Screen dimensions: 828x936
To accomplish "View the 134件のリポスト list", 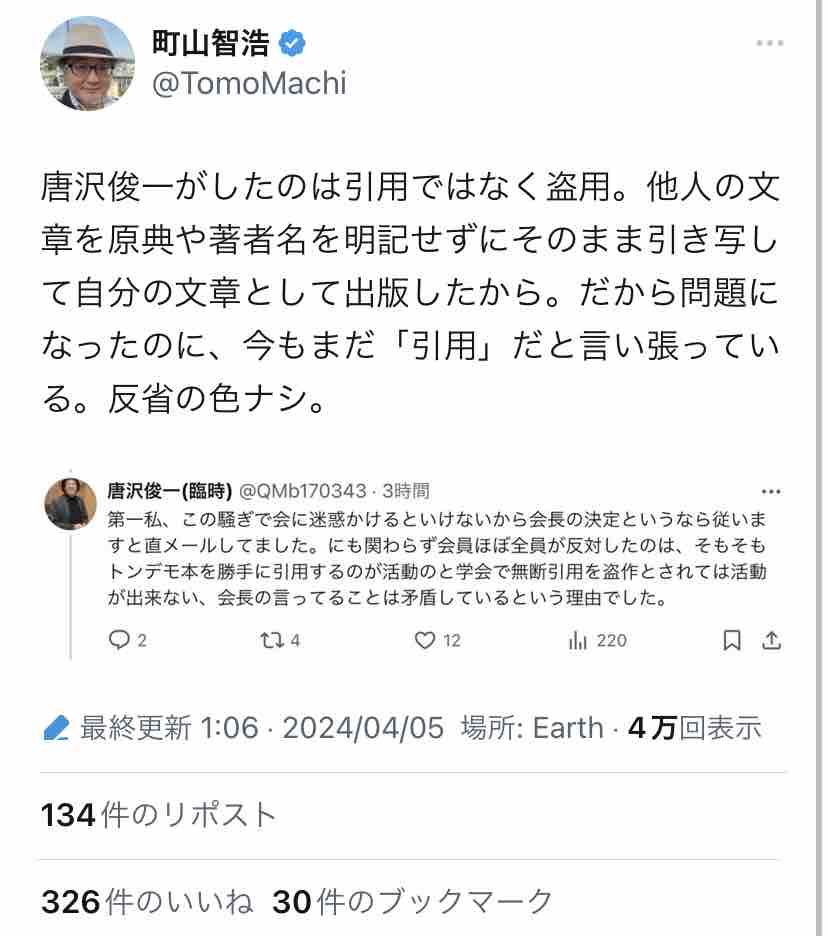I will tap(158, 815).
